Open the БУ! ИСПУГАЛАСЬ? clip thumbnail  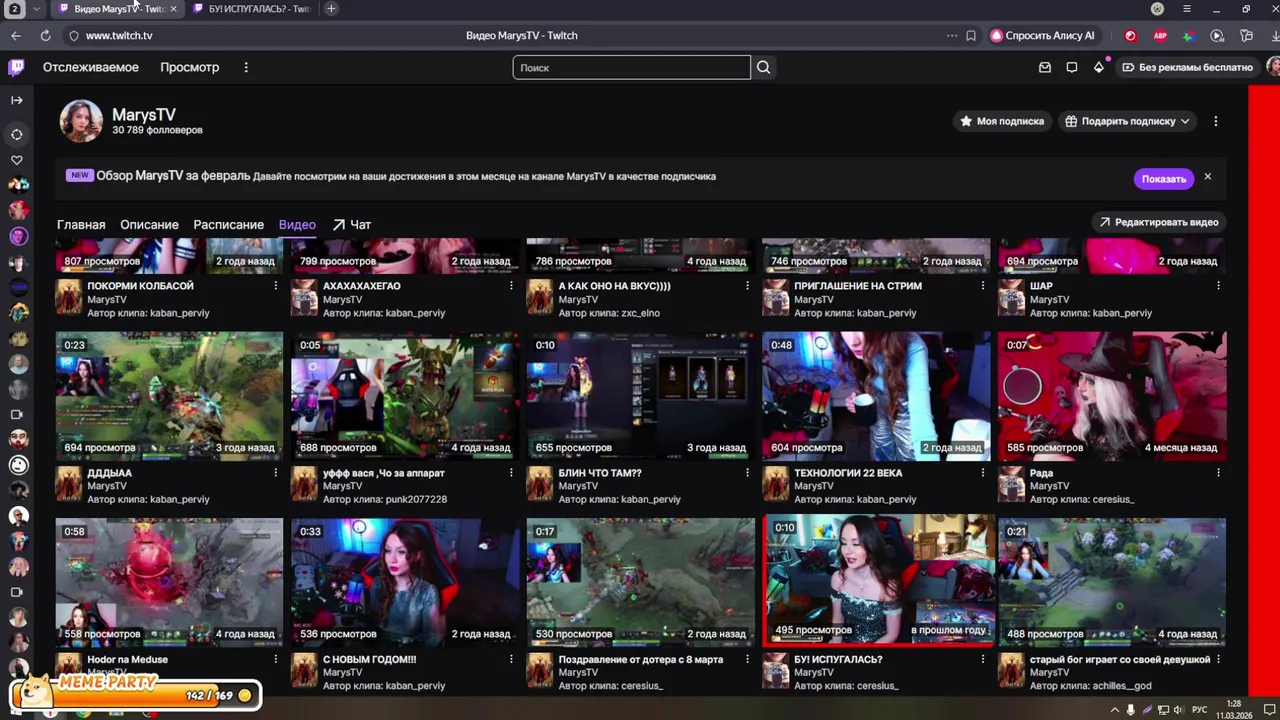879,581
